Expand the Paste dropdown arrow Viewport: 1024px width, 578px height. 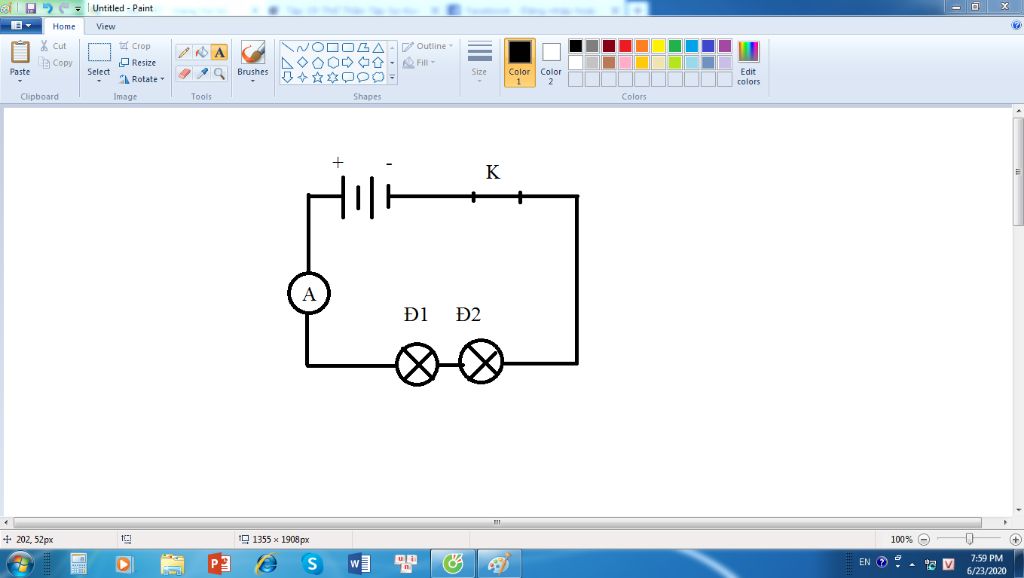20,81
